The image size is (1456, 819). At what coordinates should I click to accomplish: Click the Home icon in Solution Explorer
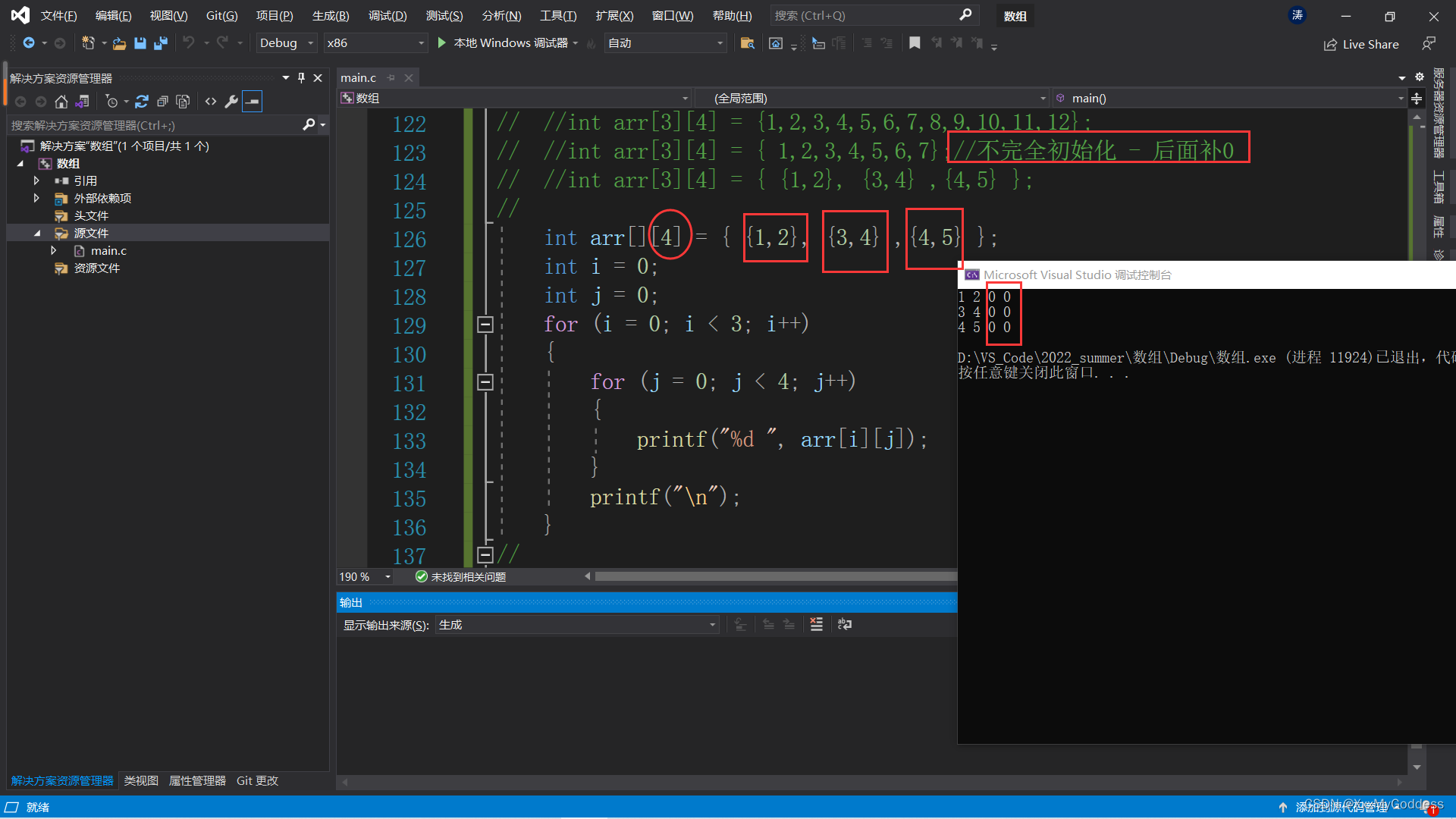point(61,101)
